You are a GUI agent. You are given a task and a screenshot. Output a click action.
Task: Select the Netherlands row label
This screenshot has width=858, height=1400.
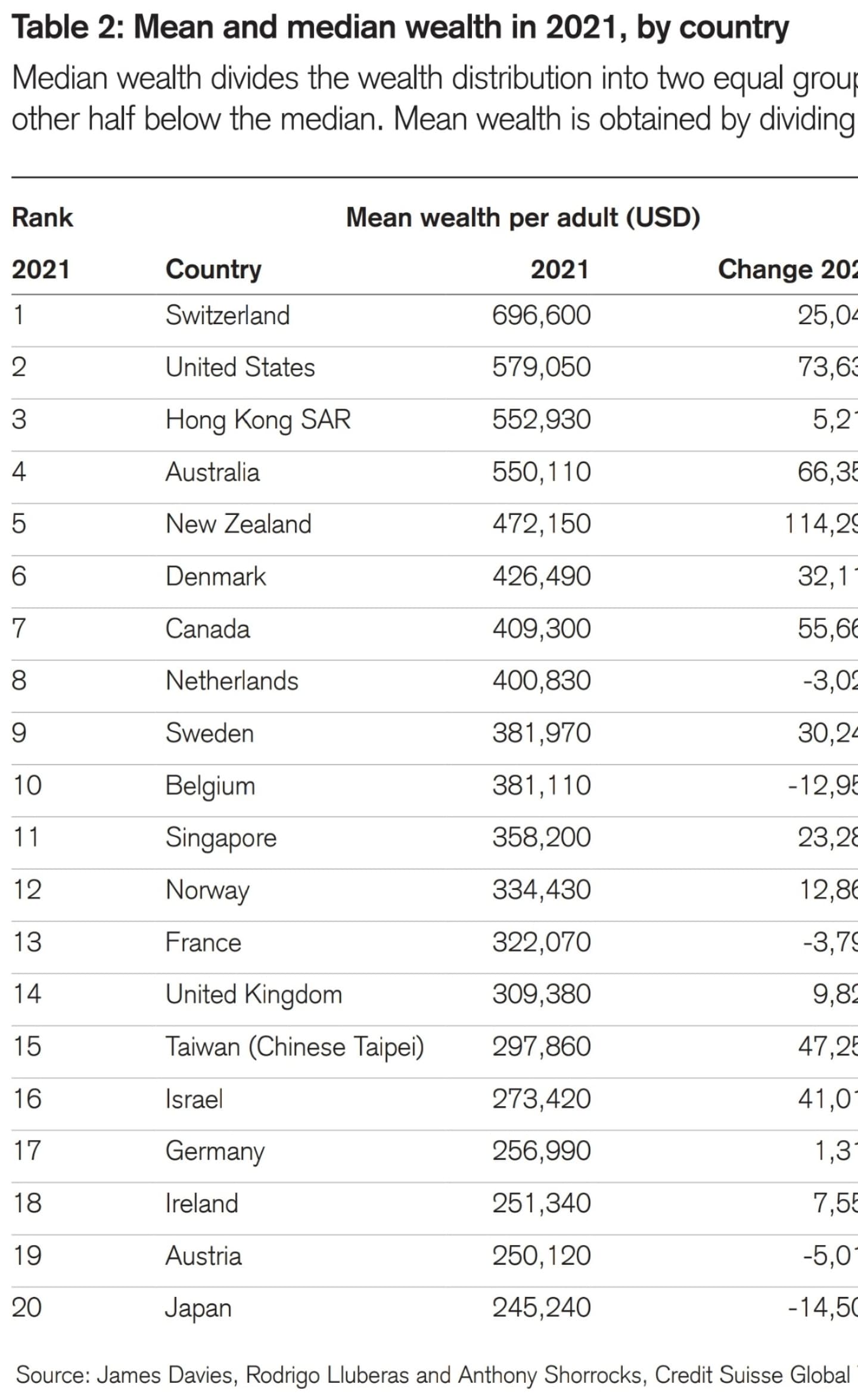pos(232,681)
